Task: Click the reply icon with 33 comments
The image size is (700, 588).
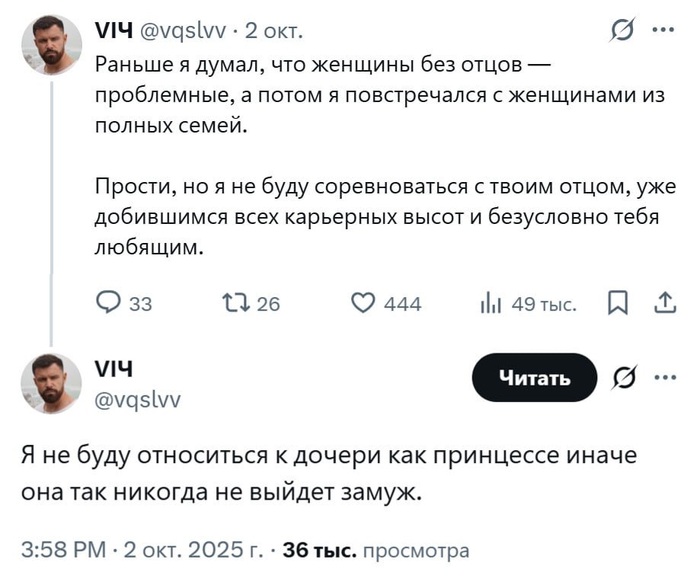Action: coord(108,303)
